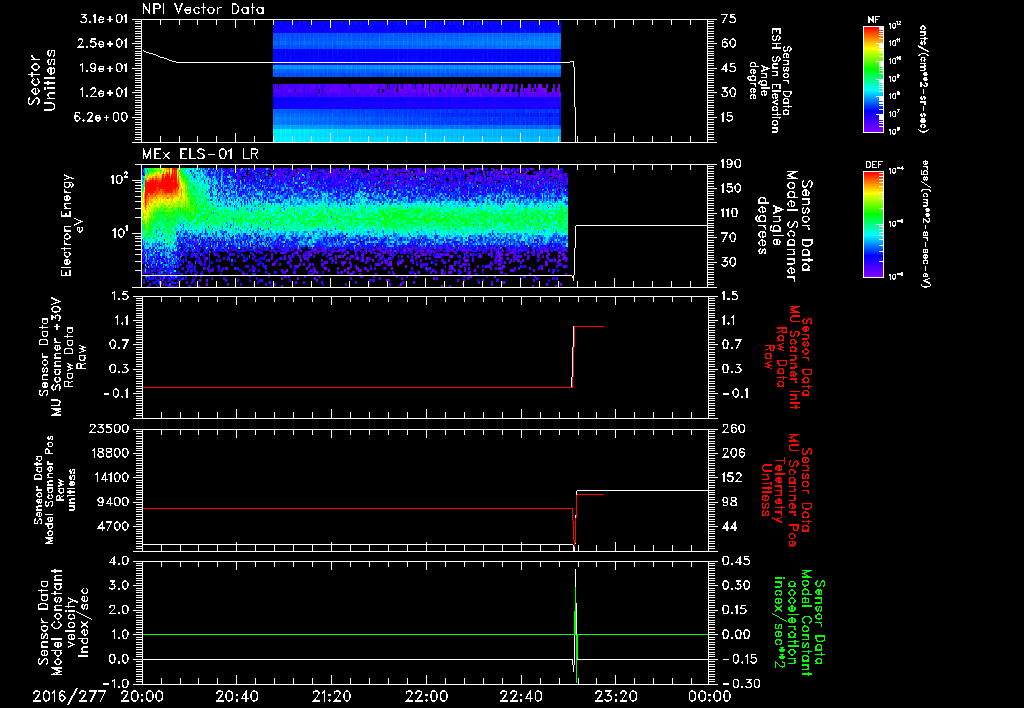Click the 20:40 time axis label

coord(236,696)
